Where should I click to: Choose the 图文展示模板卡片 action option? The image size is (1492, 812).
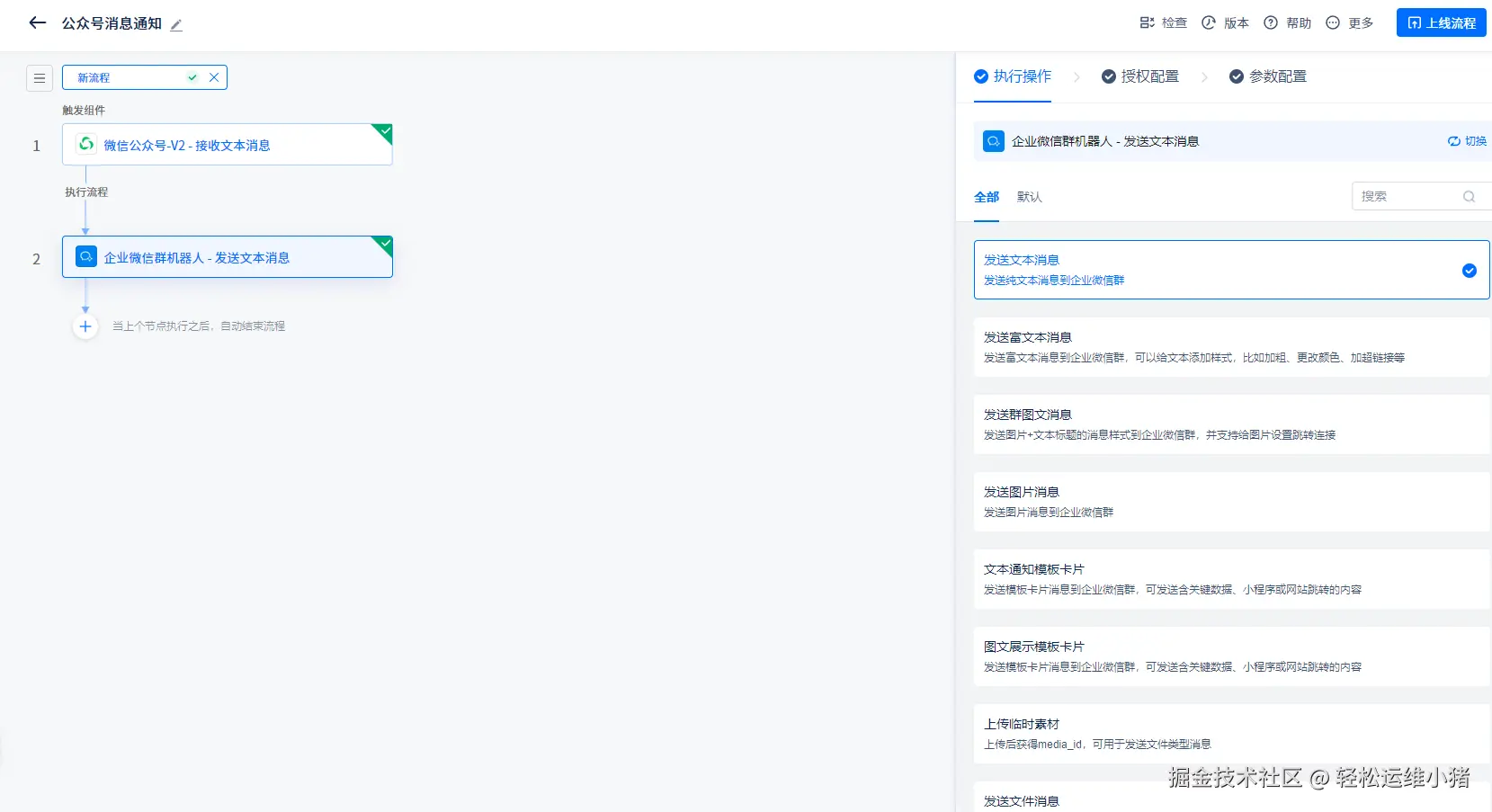tap(1231, 656)
